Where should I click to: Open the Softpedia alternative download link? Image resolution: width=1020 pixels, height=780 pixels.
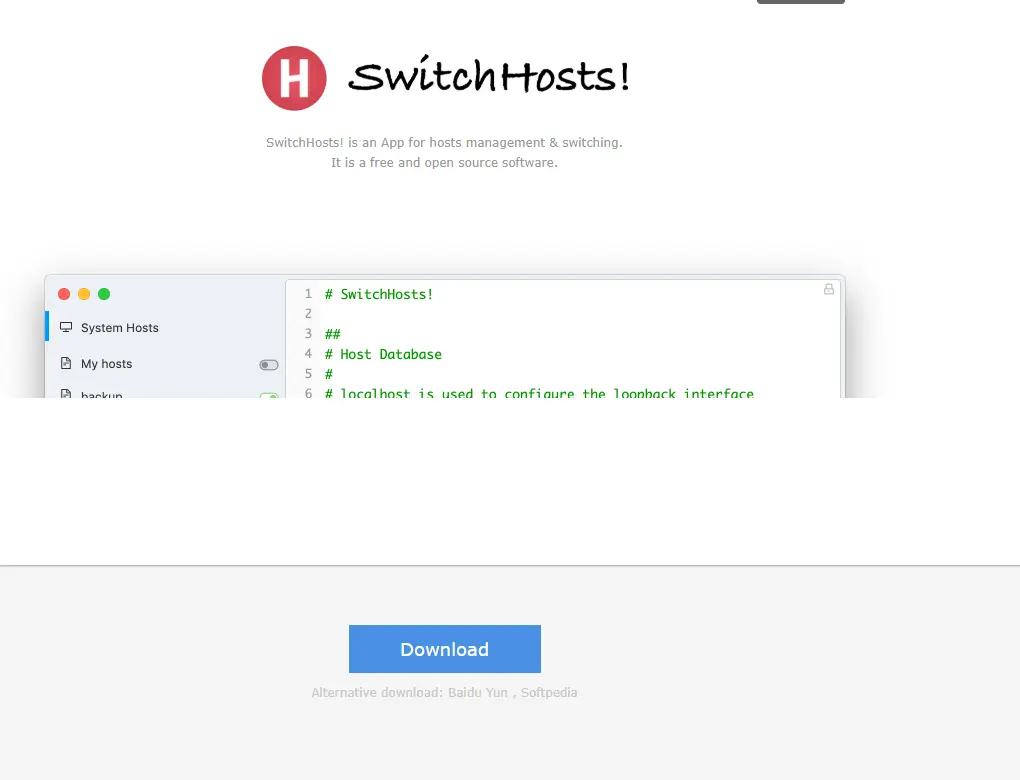(x=549, y=693)
